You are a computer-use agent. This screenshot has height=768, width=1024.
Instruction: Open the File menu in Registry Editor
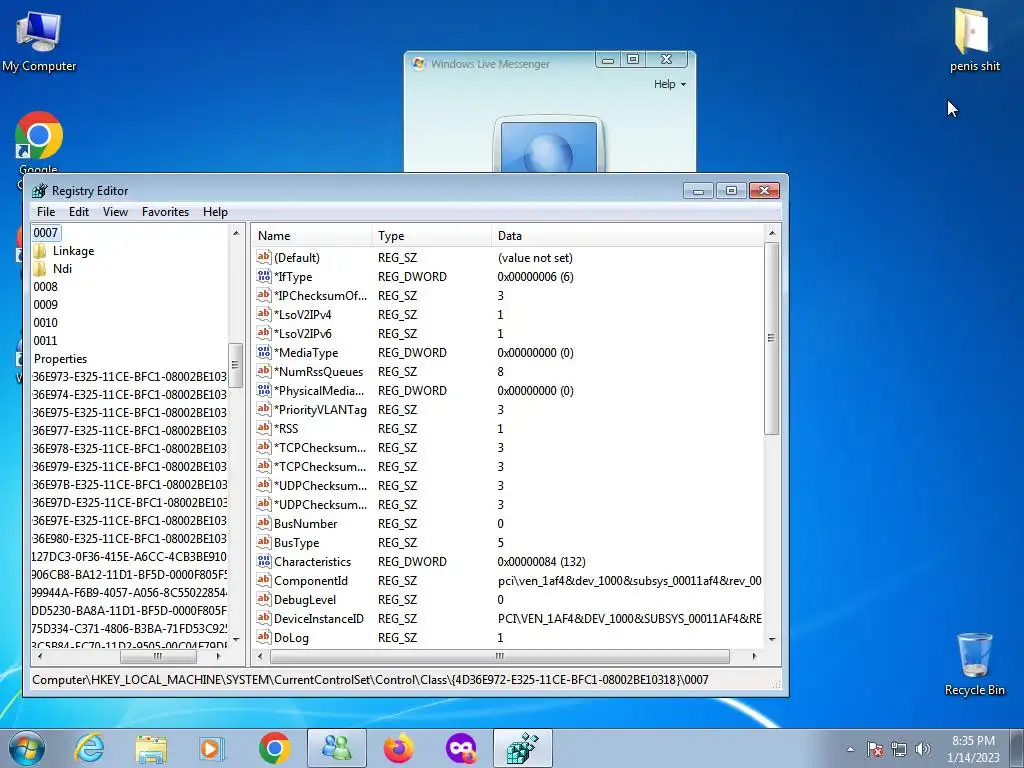(46, 212)
